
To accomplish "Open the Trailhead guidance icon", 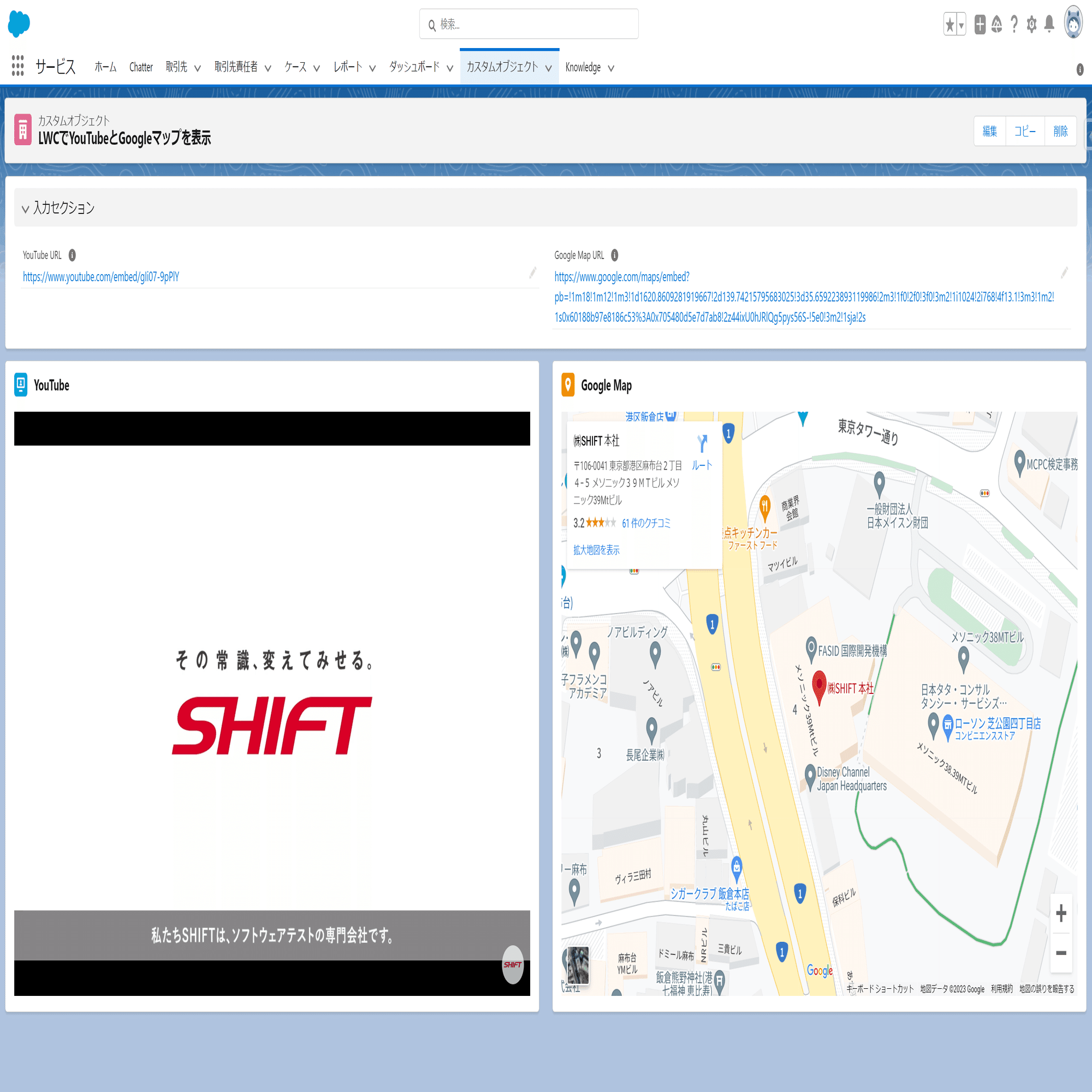I will (x=997, y=25).
